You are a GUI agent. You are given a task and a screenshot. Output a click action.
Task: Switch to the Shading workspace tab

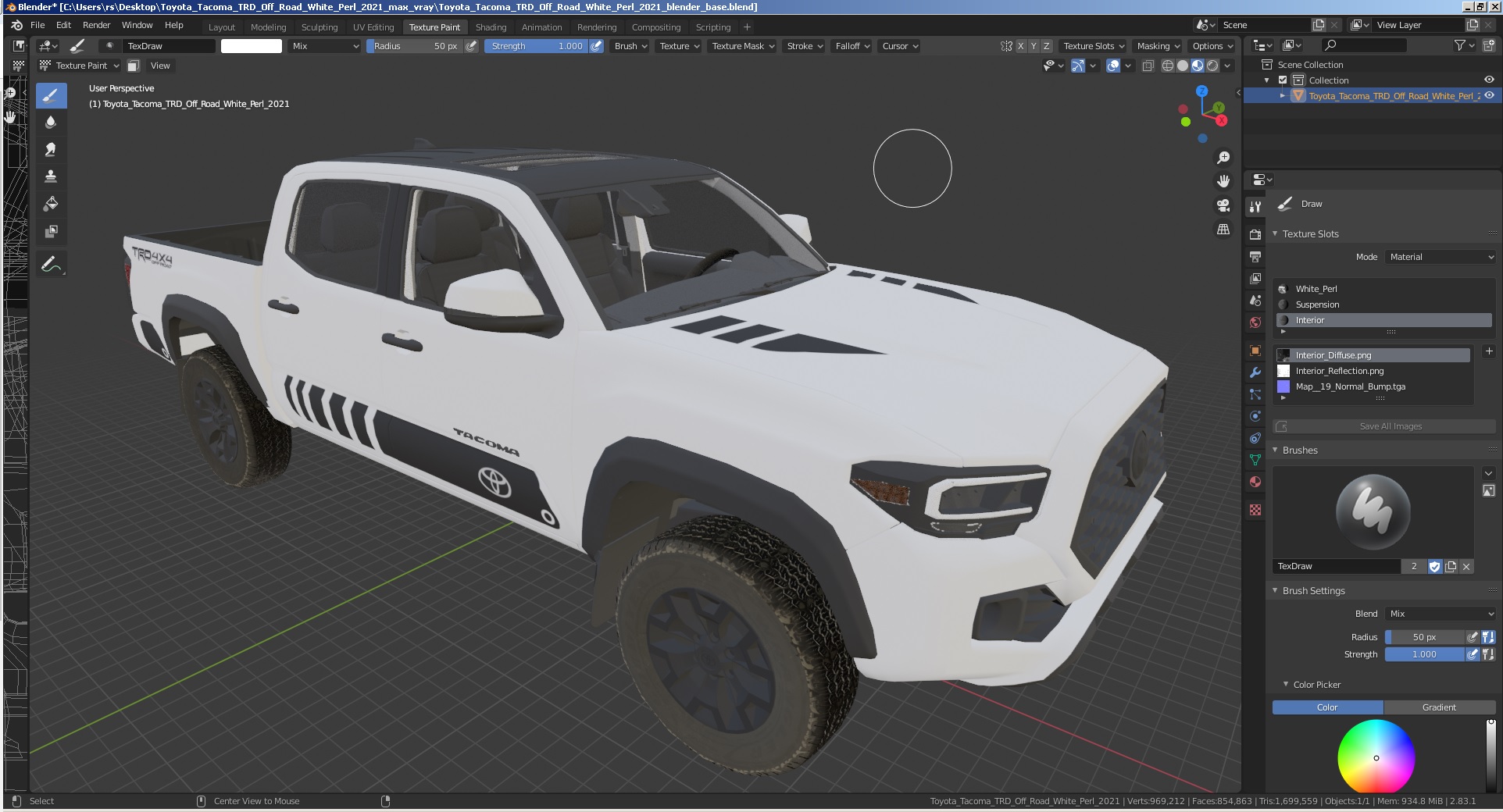coord(491,27)
